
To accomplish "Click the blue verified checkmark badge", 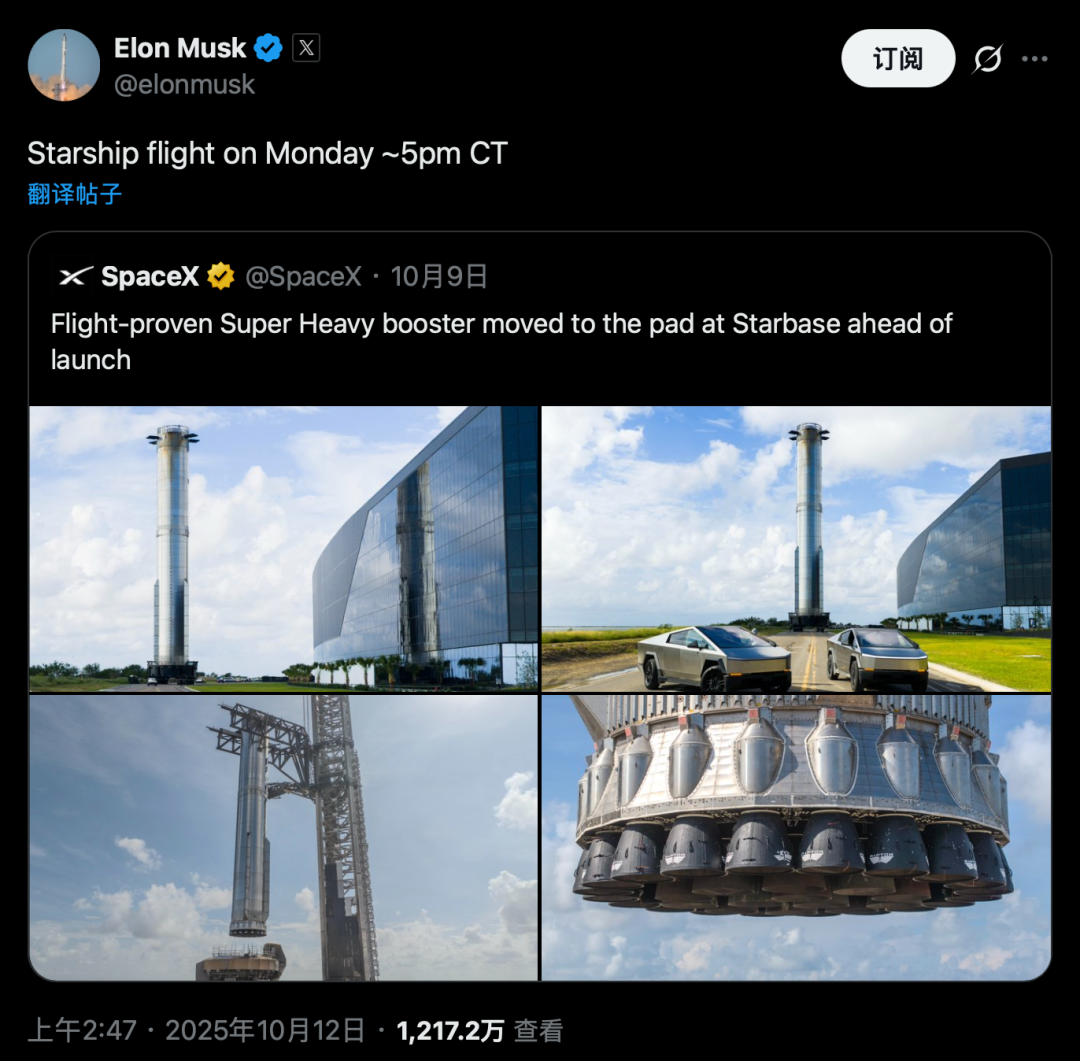I will [x=268, y=47].
